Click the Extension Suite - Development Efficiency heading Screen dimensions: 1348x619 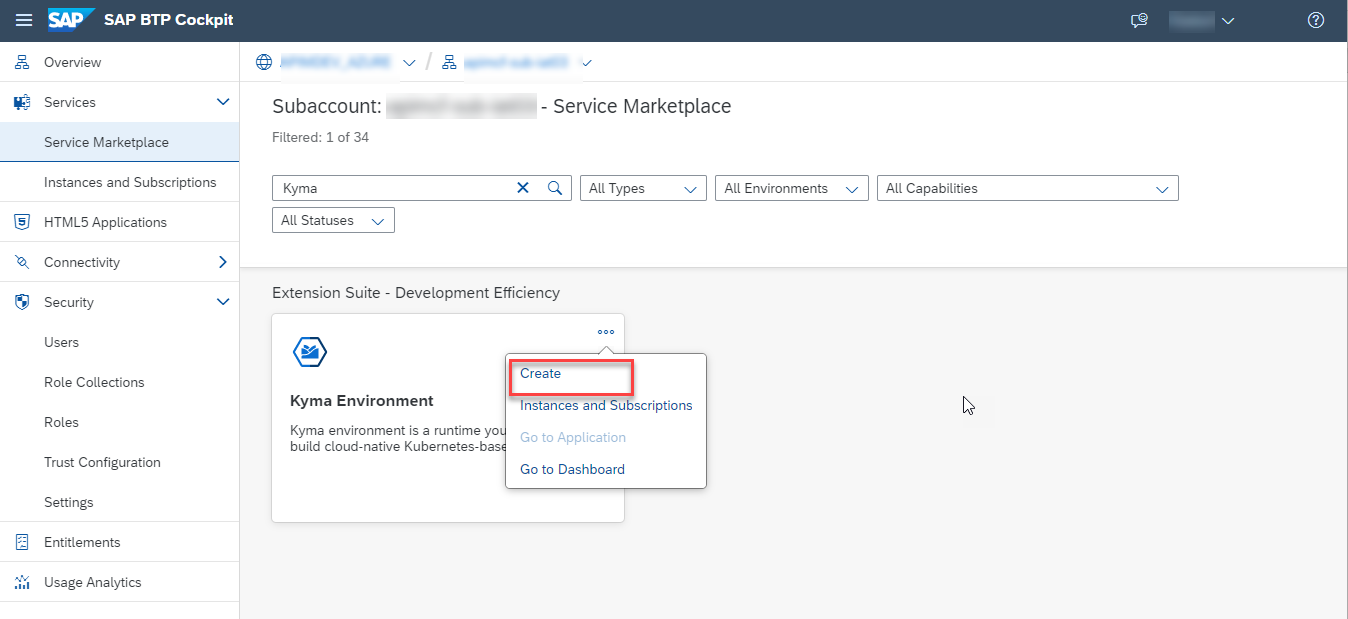click(416, 293)
